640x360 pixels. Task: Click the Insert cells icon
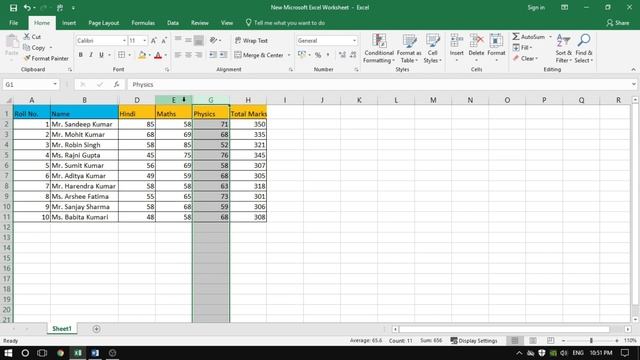point(456,41)
